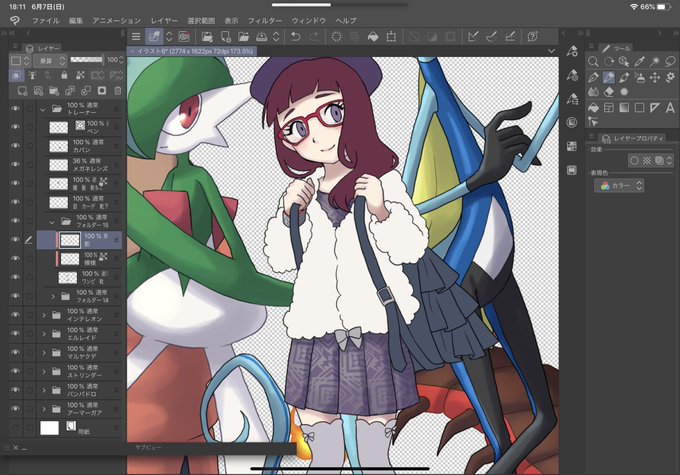Open the blending mode dropdown 乗算
This screenshot has width=680, height=475.
[x=50, y=60]
